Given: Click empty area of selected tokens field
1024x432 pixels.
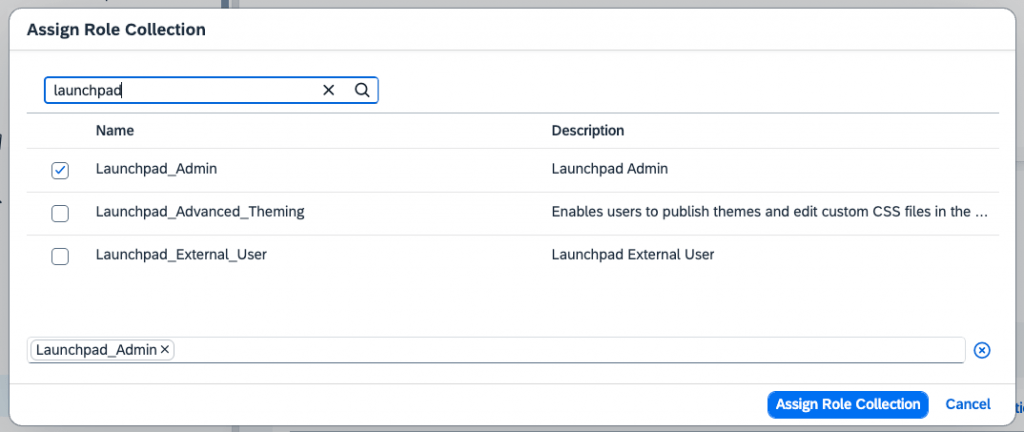Looking at the screenshot, I should [x=568, y=350].
